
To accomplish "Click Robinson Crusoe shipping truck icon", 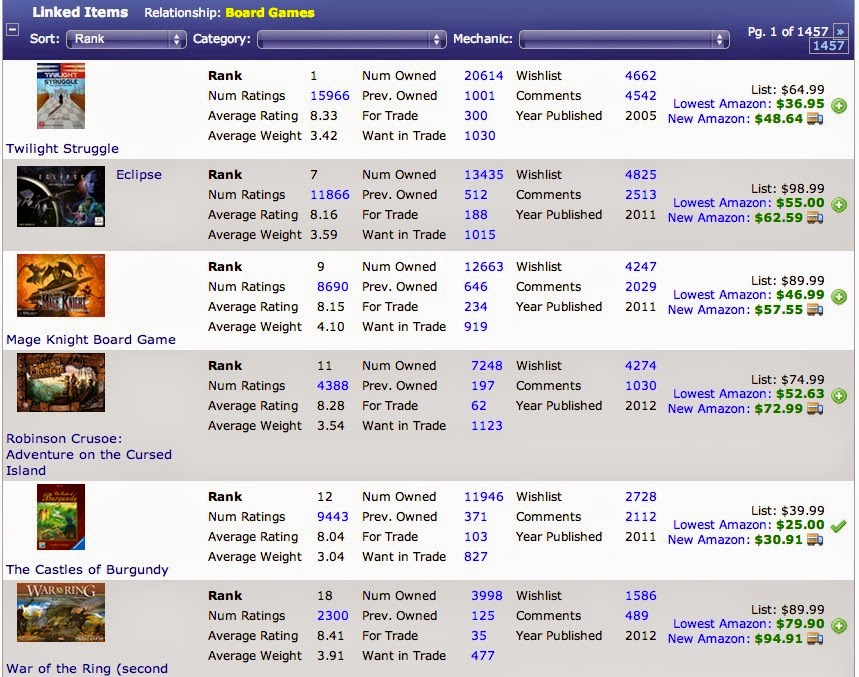I will pos(815,409).
